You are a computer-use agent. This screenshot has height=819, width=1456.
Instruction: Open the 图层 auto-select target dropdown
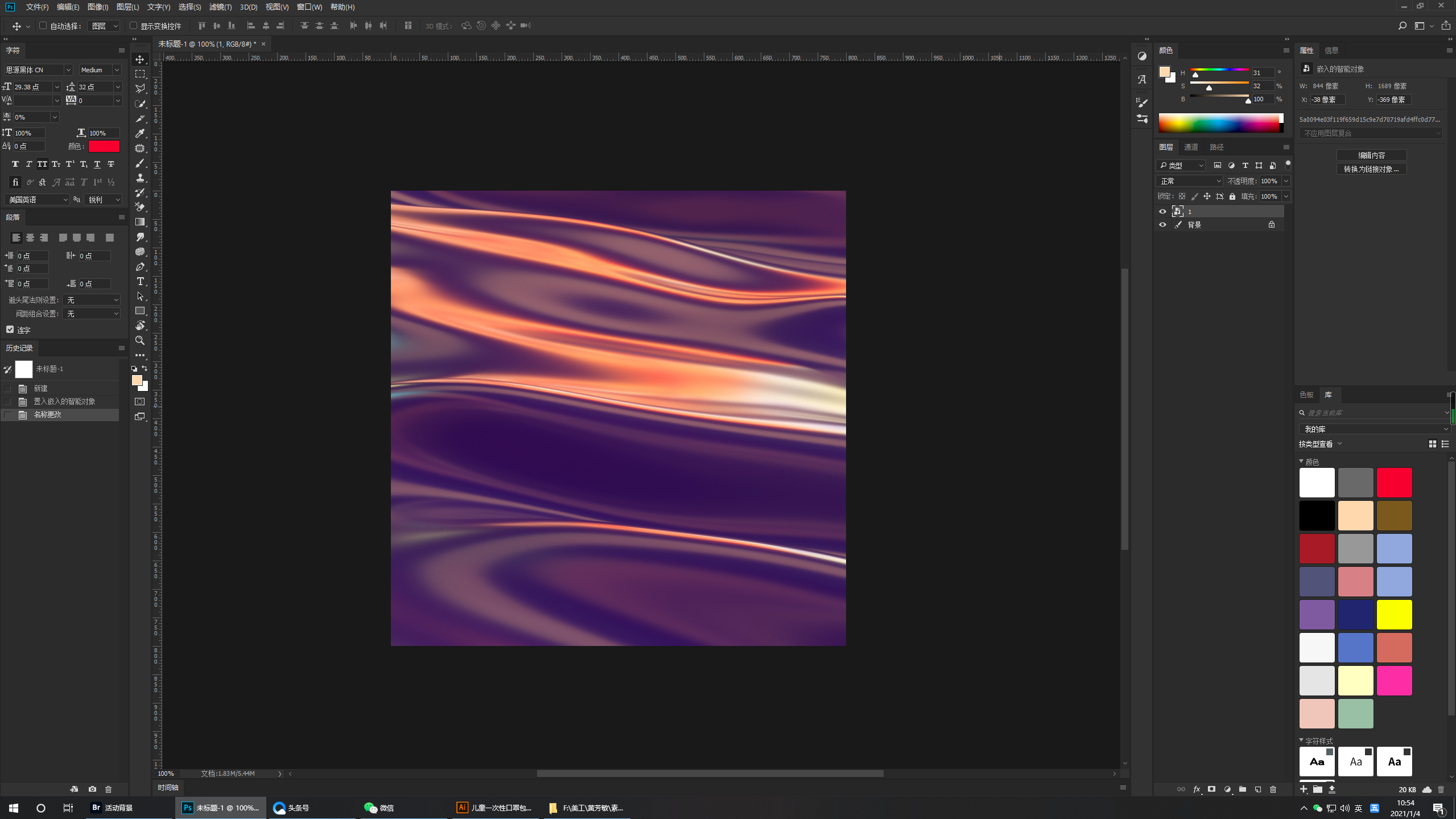click(104, 26)
